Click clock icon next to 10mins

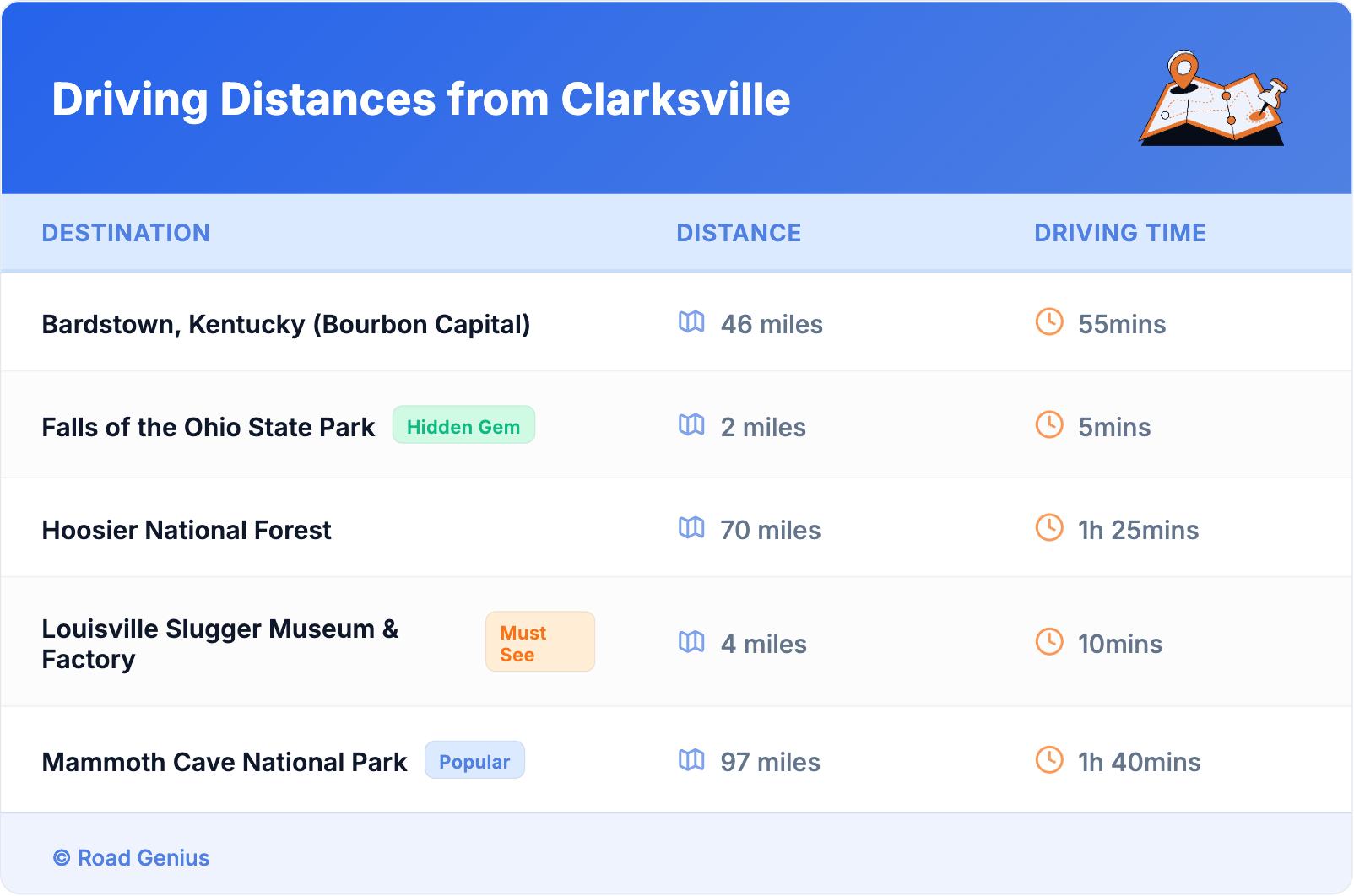click(x=1049, y=641)
